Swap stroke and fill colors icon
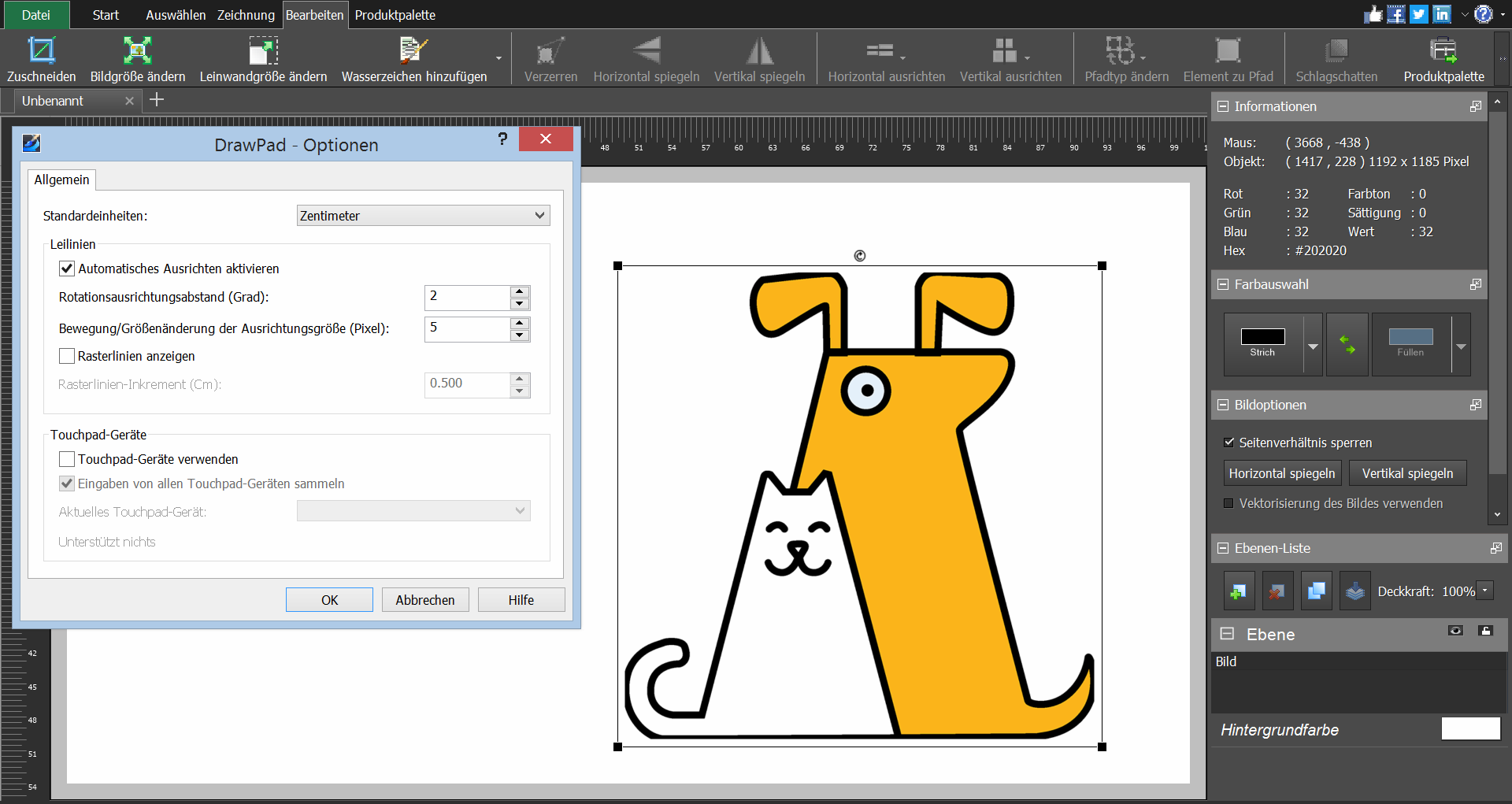The image size is (1512, 804). (x=1347, y=344)
